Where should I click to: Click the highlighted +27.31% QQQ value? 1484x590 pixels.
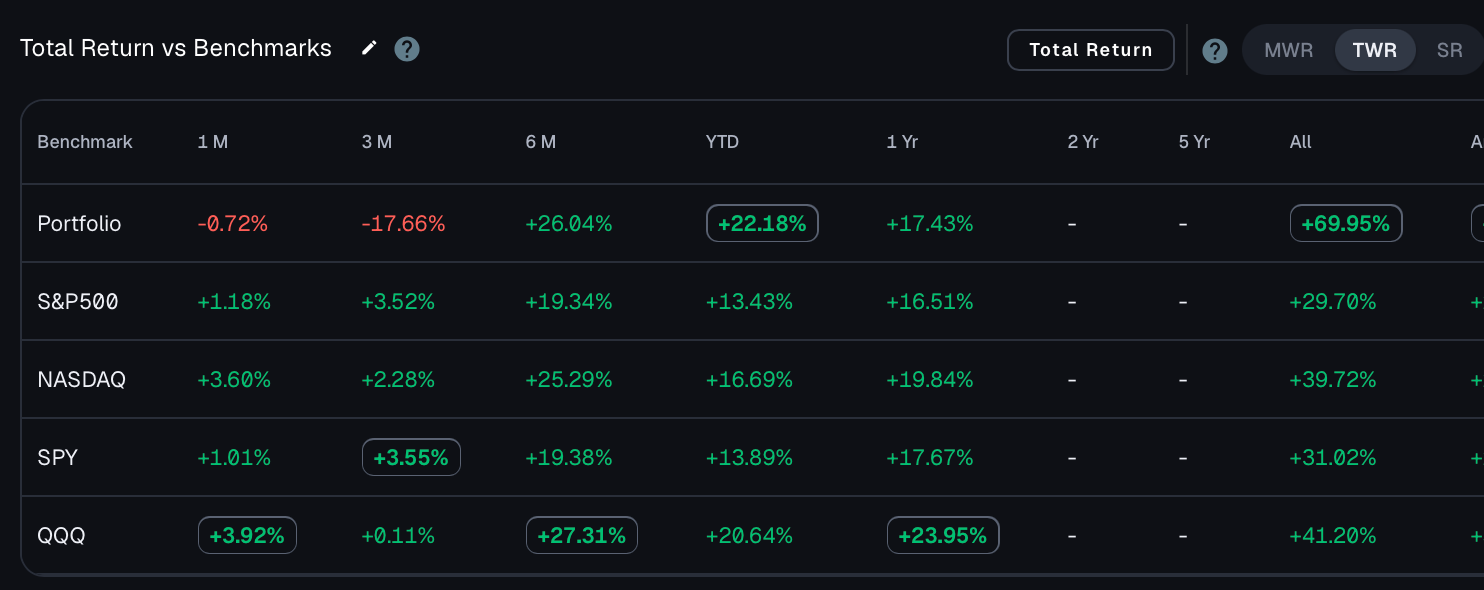(582, 536)
